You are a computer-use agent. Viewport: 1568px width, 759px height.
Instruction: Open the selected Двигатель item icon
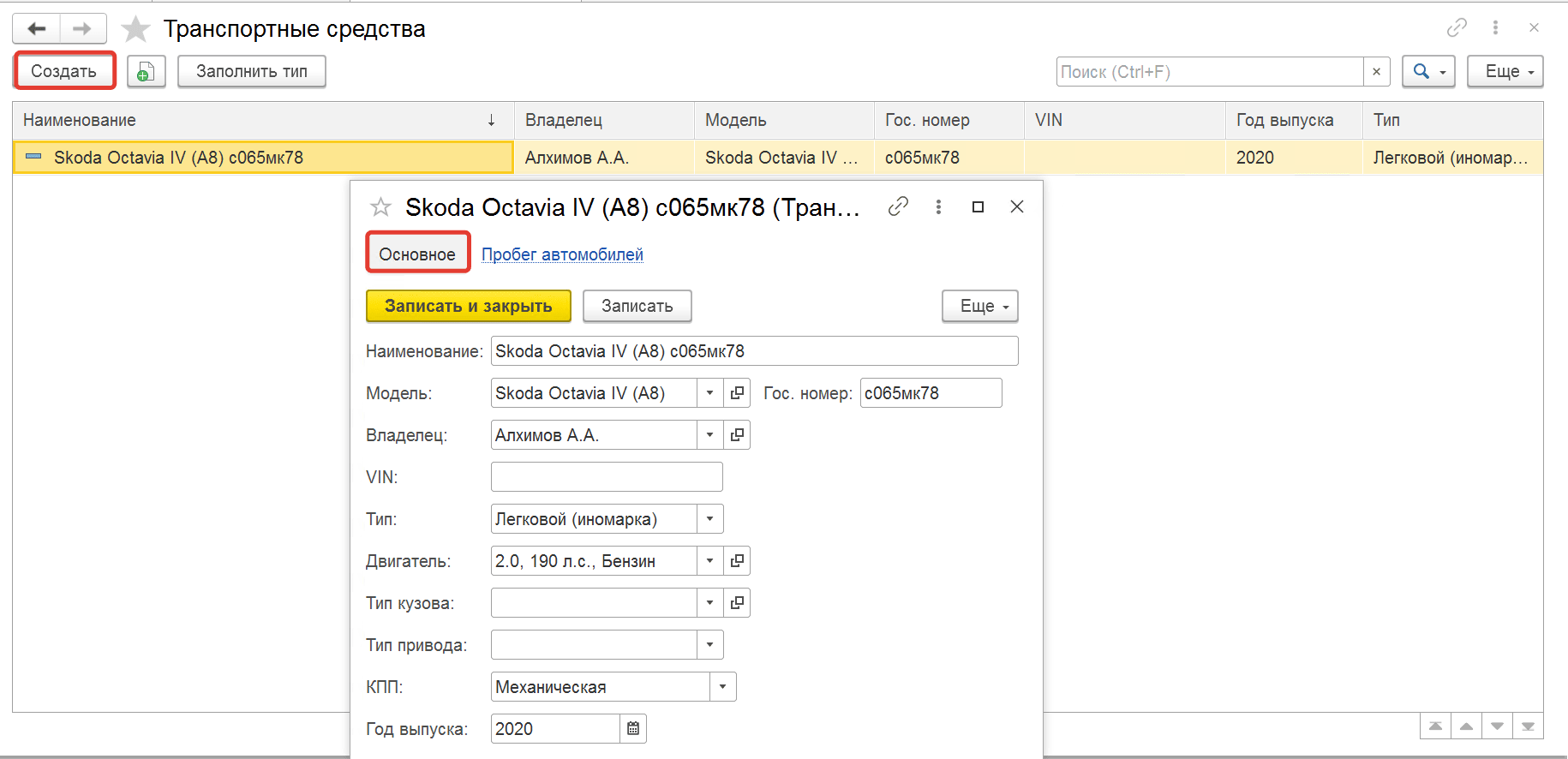(x=737, y=561)
